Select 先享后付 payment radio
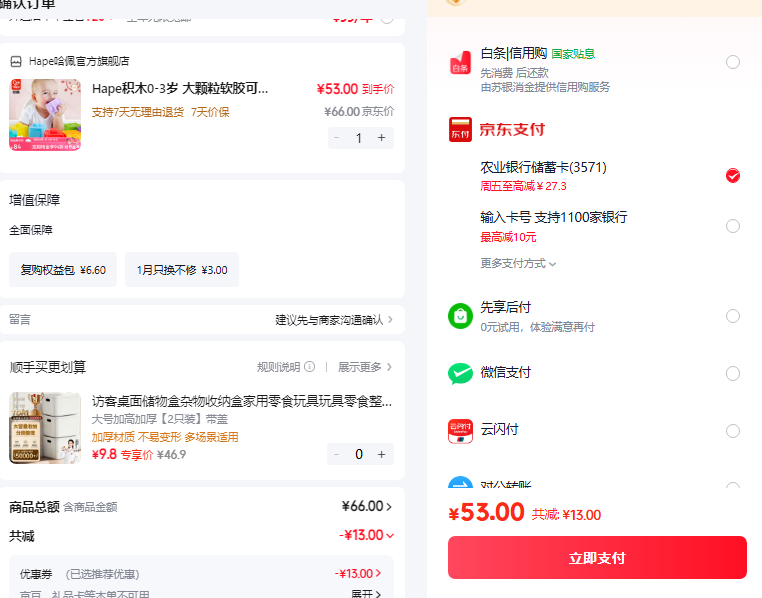 click(733, 316)
